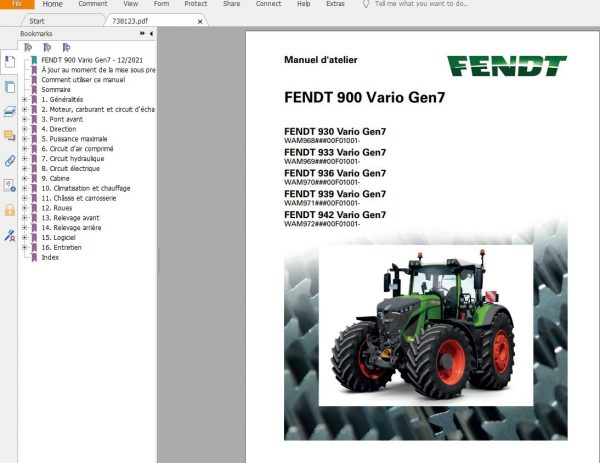The image size is (600, 463).
Task: Expand the '8. Circuit électrique' bookmark
Action: 24,169
